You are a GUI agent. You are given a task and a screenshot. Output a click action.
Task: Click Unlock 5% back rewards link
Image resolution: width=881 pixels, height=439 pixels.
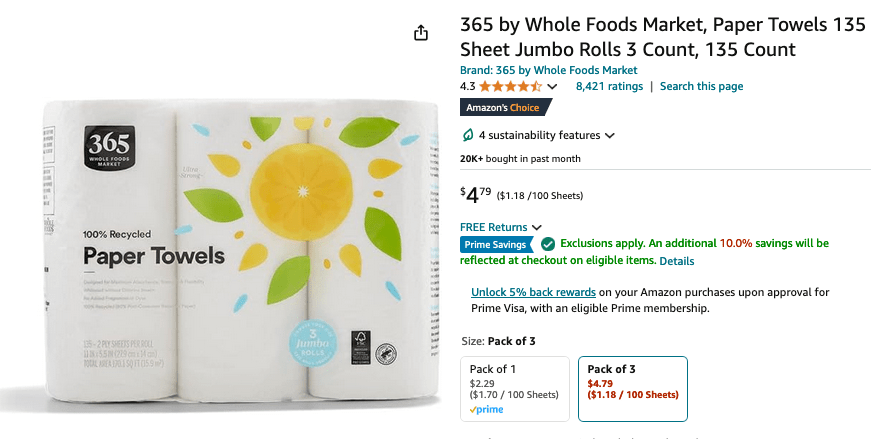pyautogui.click(x=533, y=292)
